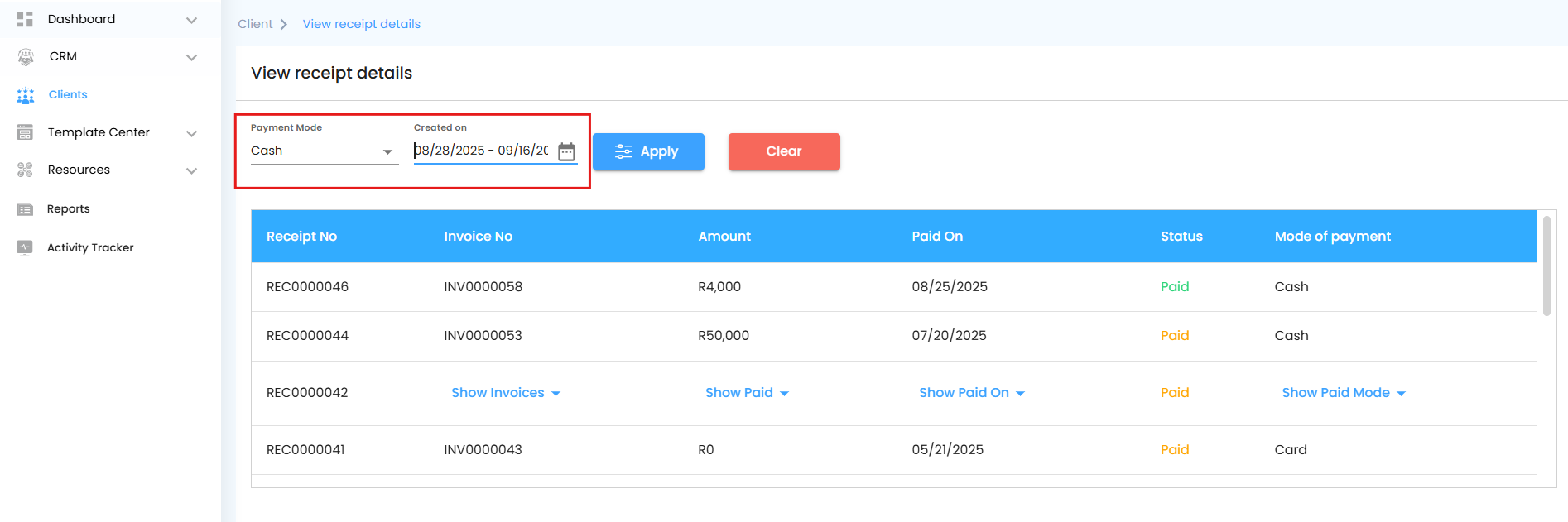This screenshot has height=522, width=1568.
Task: Click the Amount column header
Action: (724, 236)
